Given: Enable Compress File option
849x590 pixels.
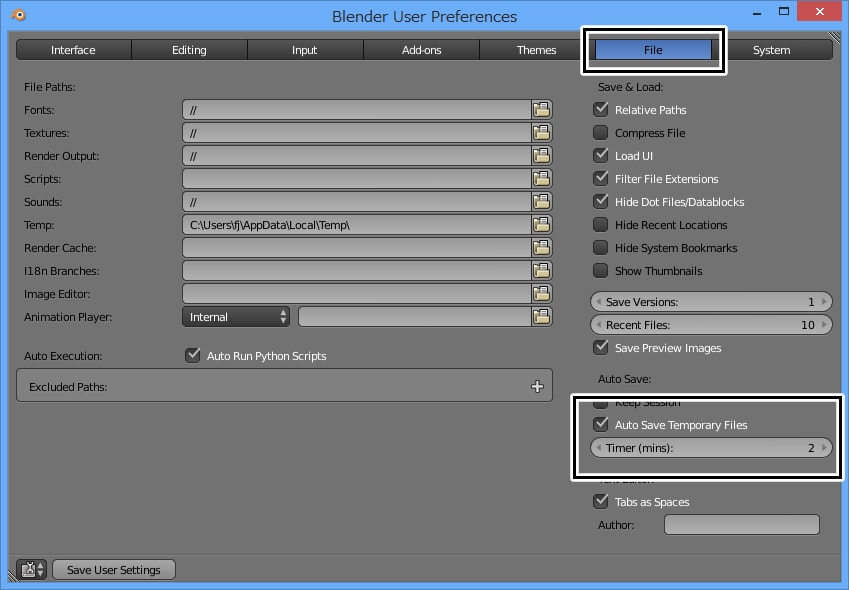Looking at the screenshot, I should [x=600, y=133].
